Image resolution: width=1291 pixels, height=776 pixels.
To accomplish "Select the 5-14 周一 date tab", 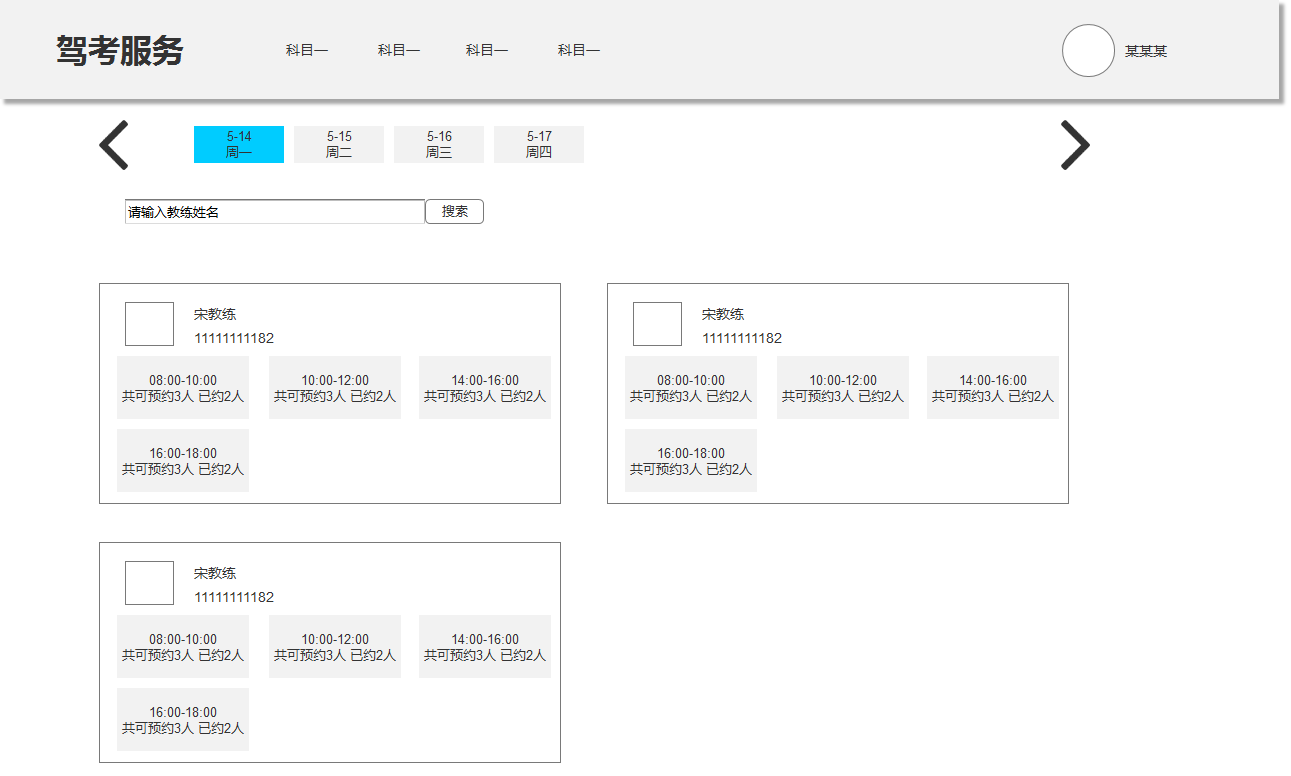I will click(x=239, y=145).
